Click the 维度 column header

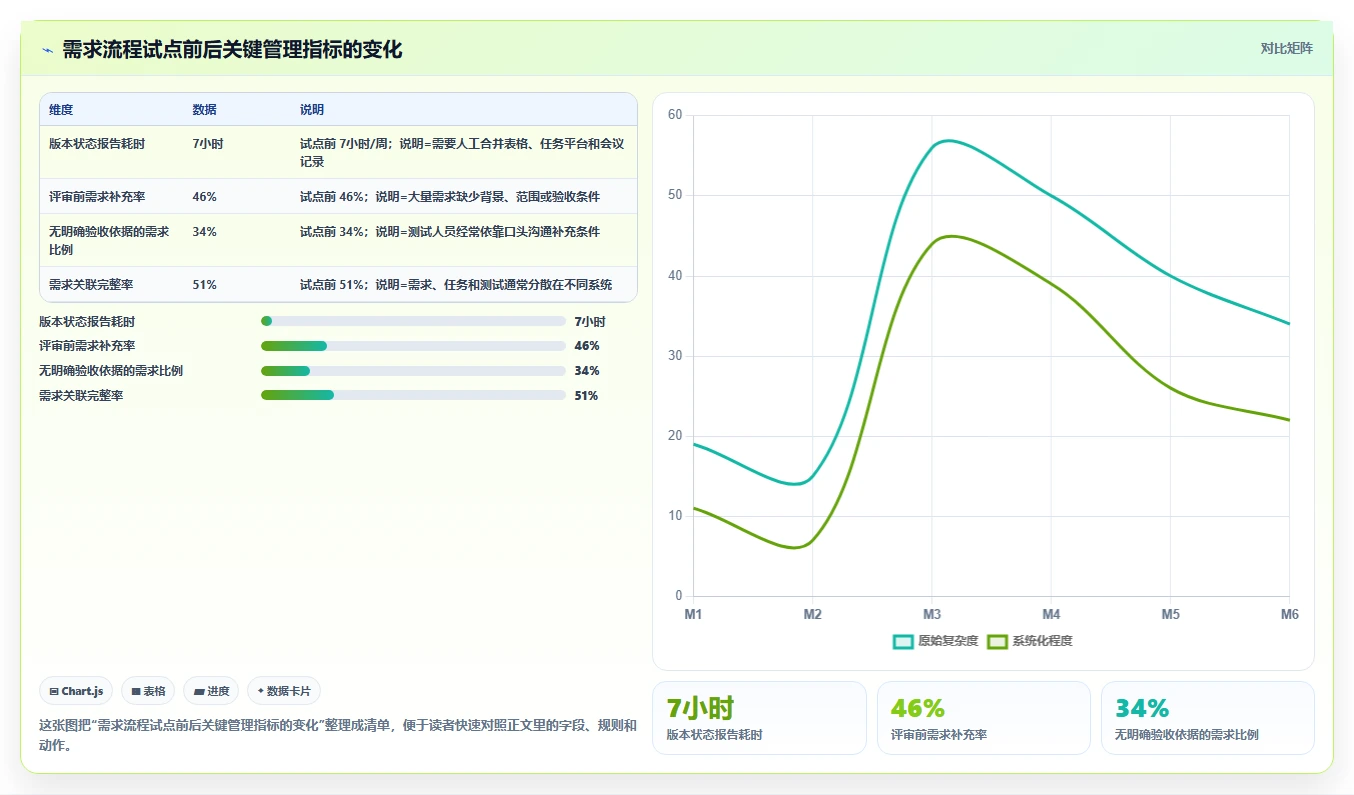pos(61,110)
